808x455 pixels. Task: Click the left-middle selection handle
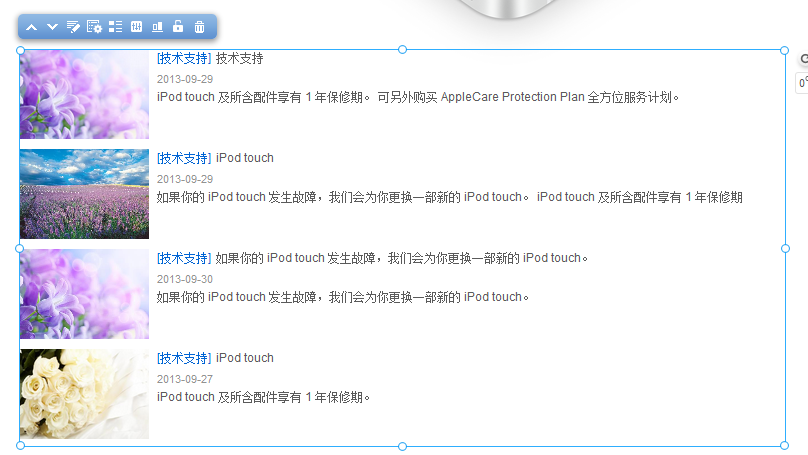tap(20, 248)
